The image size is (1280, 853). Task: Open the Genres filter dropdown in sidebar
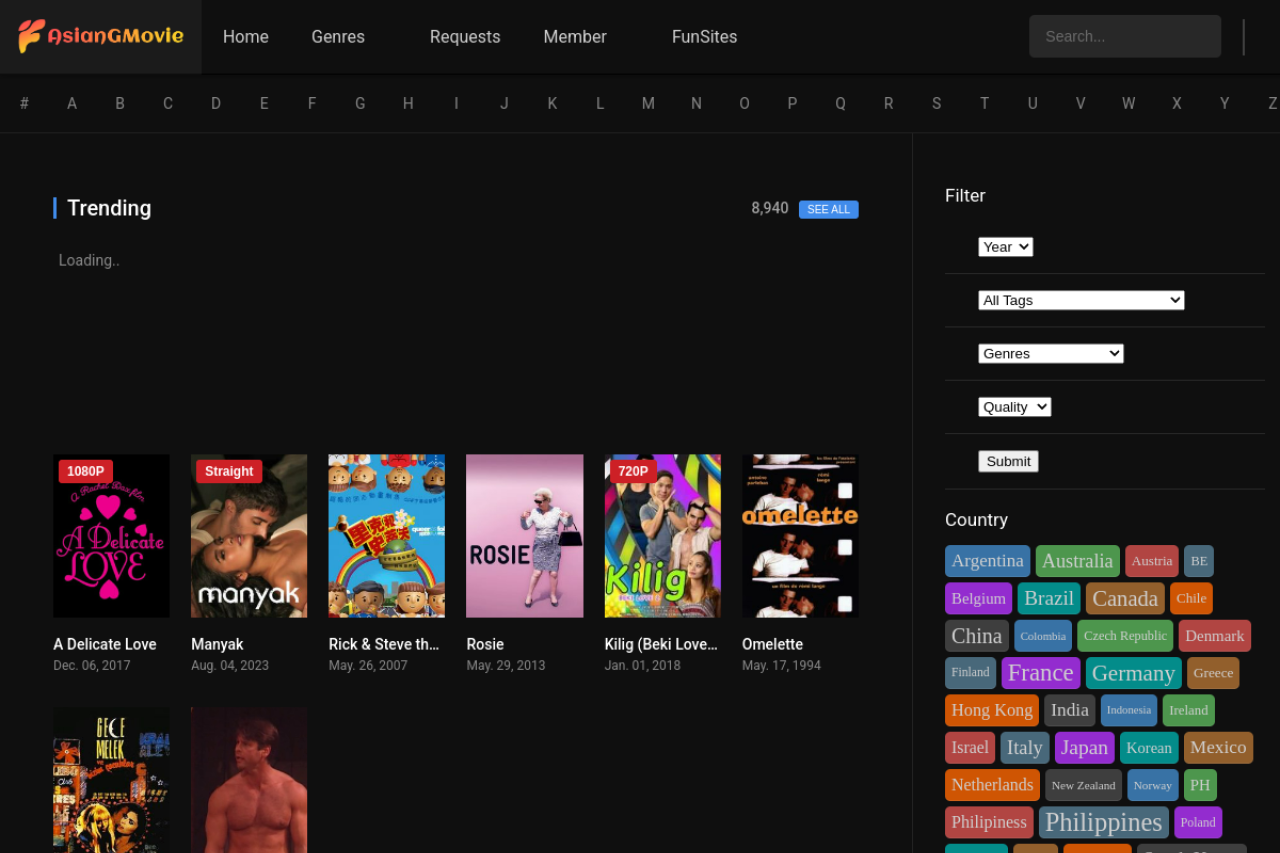[x=1050, y=353]
